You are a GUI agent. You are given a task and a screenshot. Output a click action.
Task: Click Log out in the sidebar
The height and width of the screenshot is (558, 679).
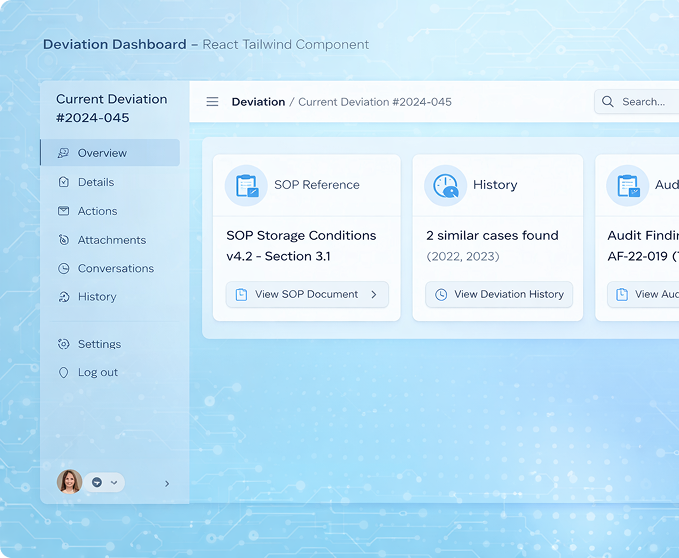click(98, 372)
